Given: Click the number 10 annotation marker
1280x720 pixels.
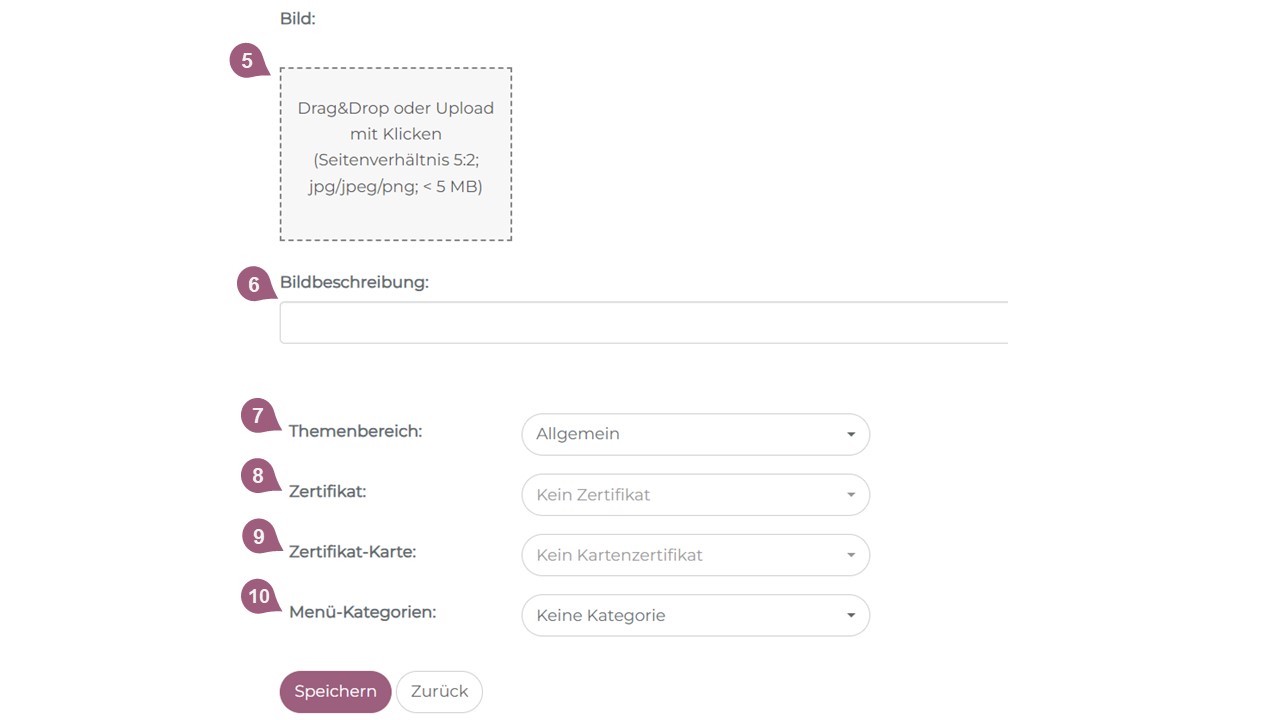Looking at the screenshot, I should [x=259, y=597].
